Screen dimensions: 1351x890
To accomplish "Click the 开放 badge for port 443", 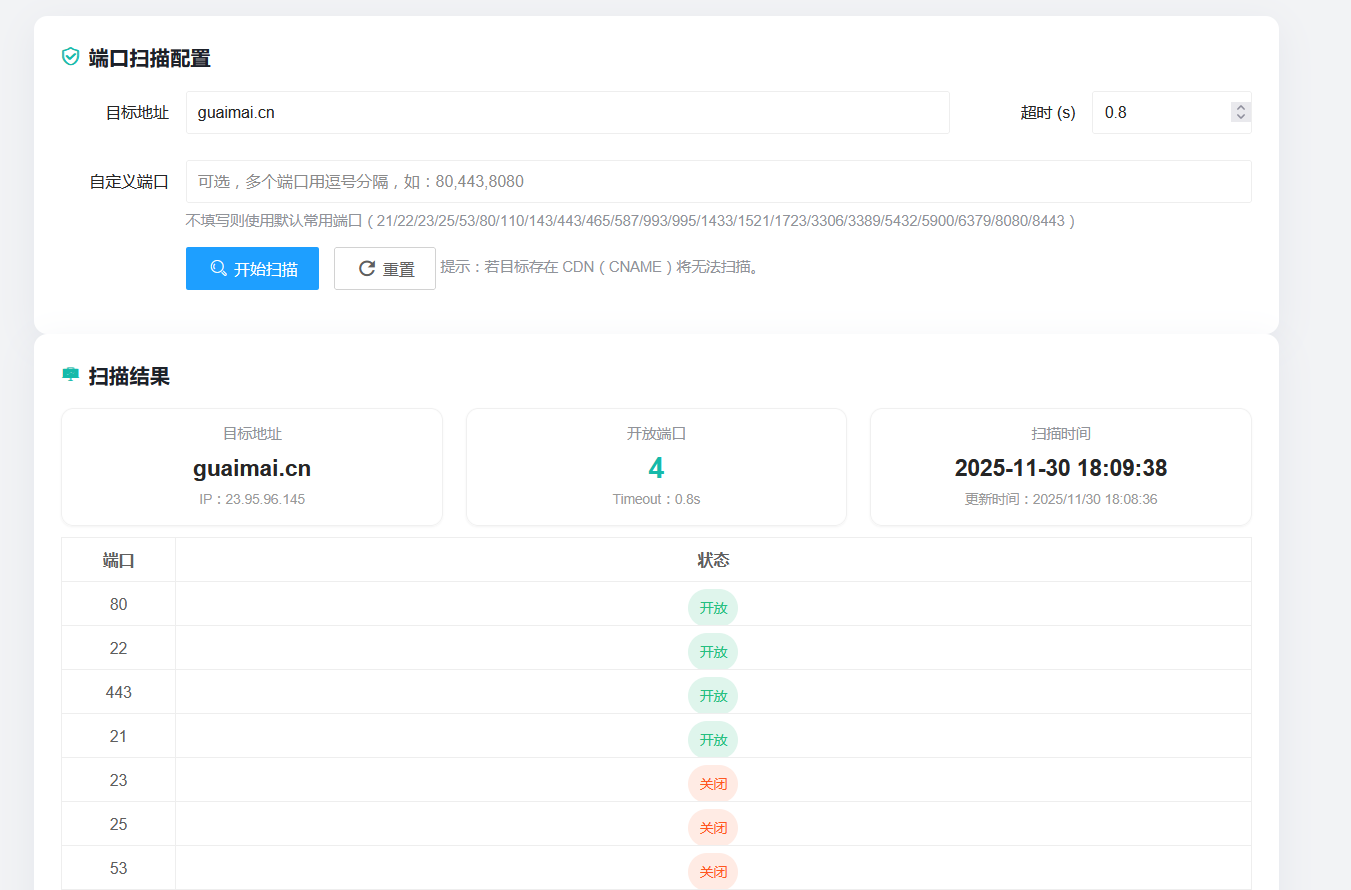I will [712, 695].
